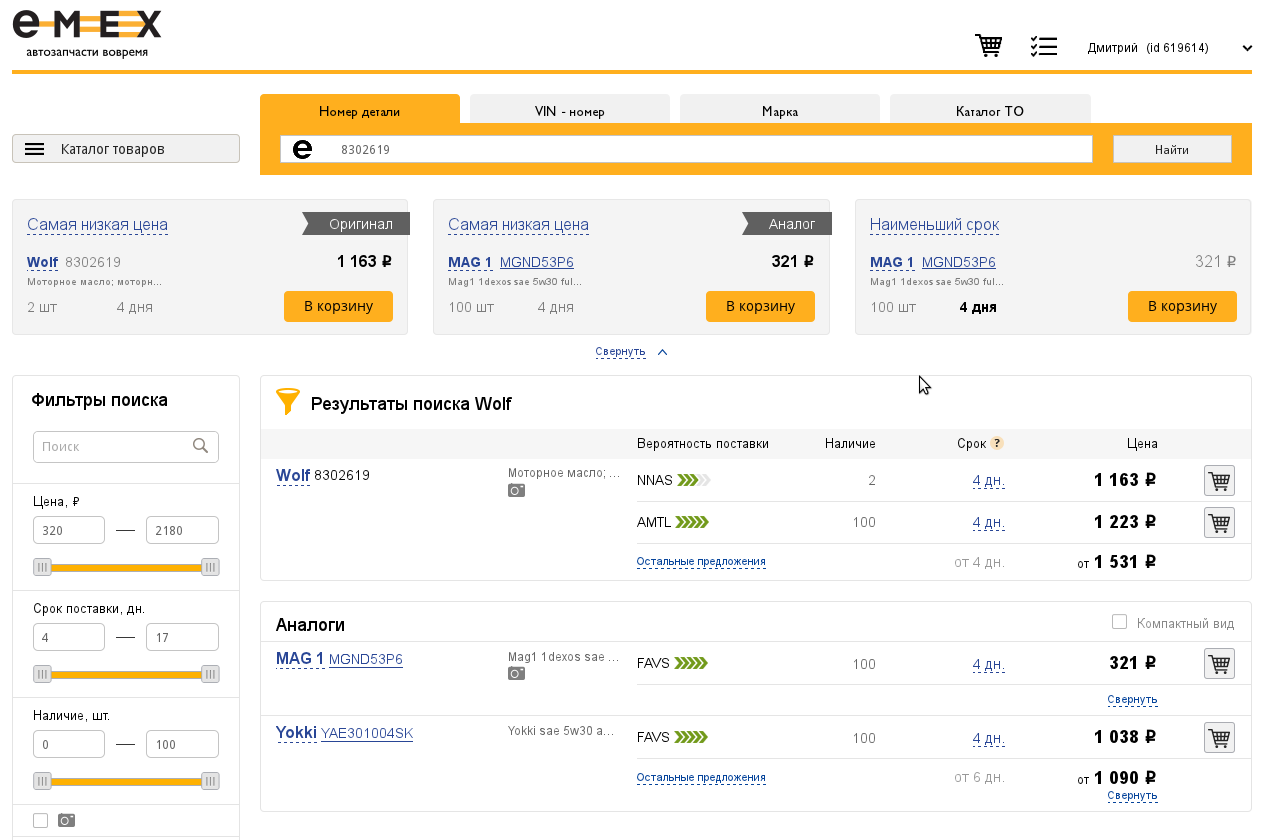The height and width of the screenshot is (840, 1273).
Task: Grab the right handle of Наличие slider
Action: point(210,781)
